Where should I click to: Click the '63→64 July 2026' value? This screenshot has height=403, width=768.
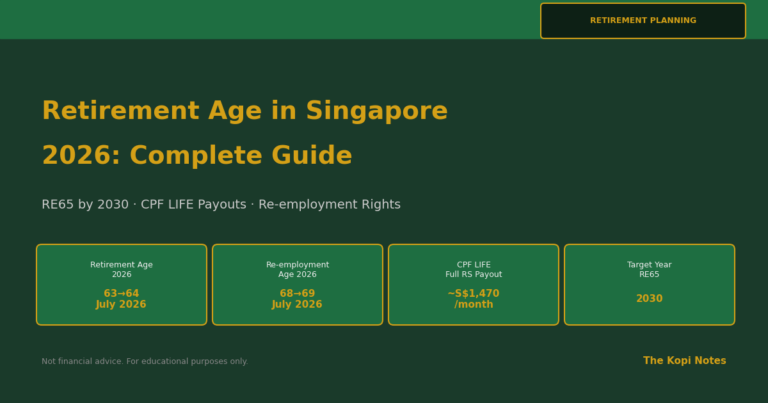[121, 299]
